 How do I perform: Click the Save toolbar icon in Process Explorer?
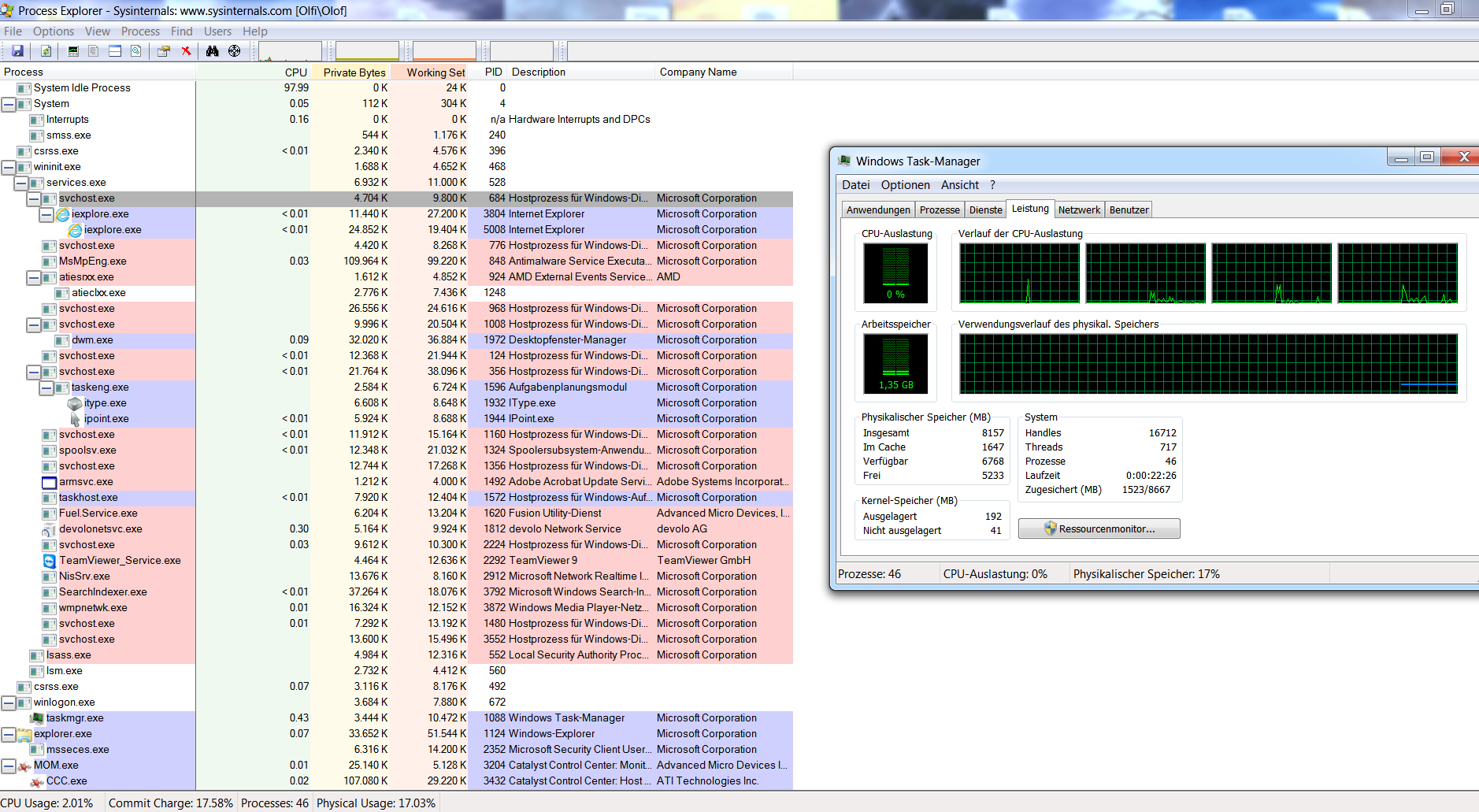pos(17,51)
